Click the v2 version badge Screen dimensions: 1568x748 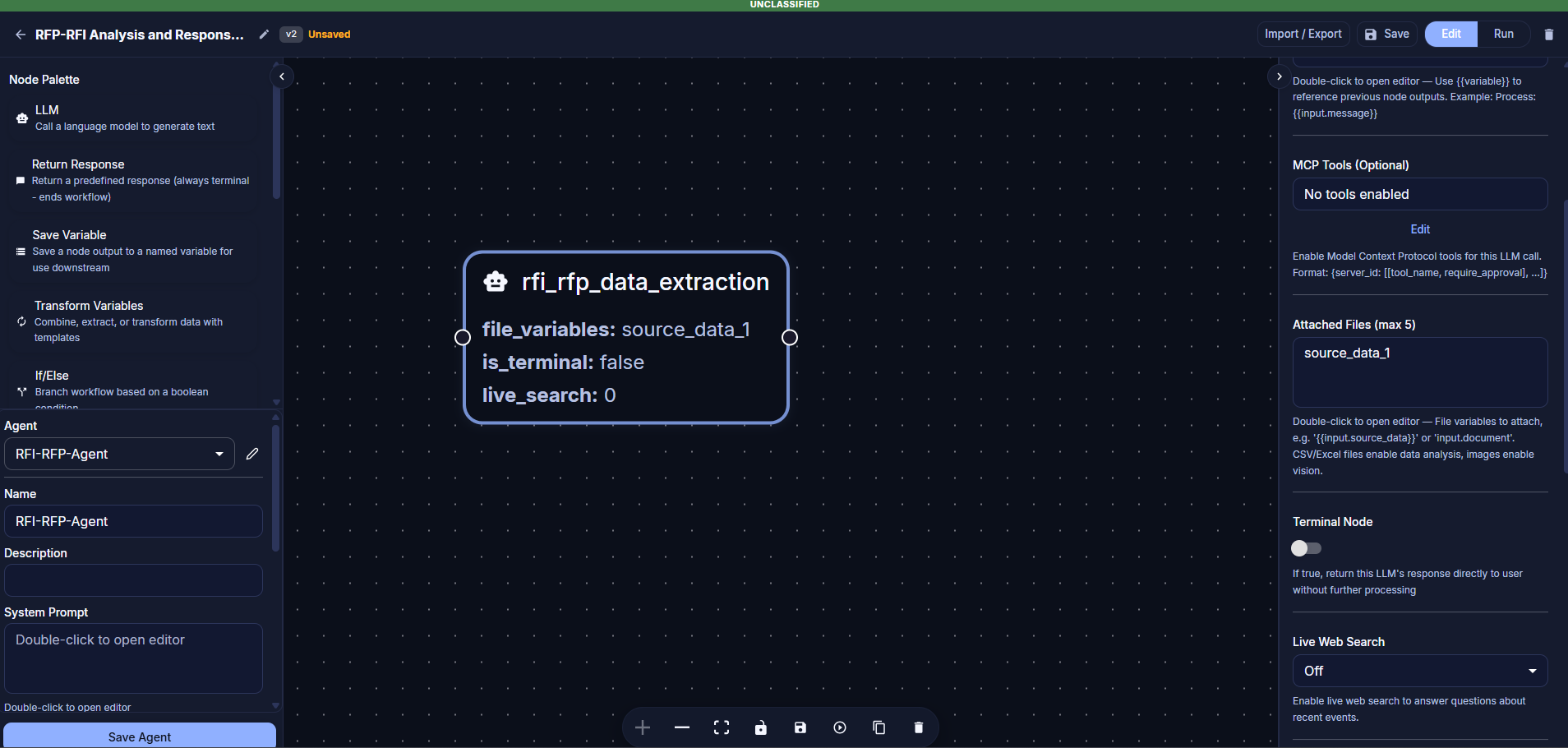pyautogui.click(x=291, y=35)
